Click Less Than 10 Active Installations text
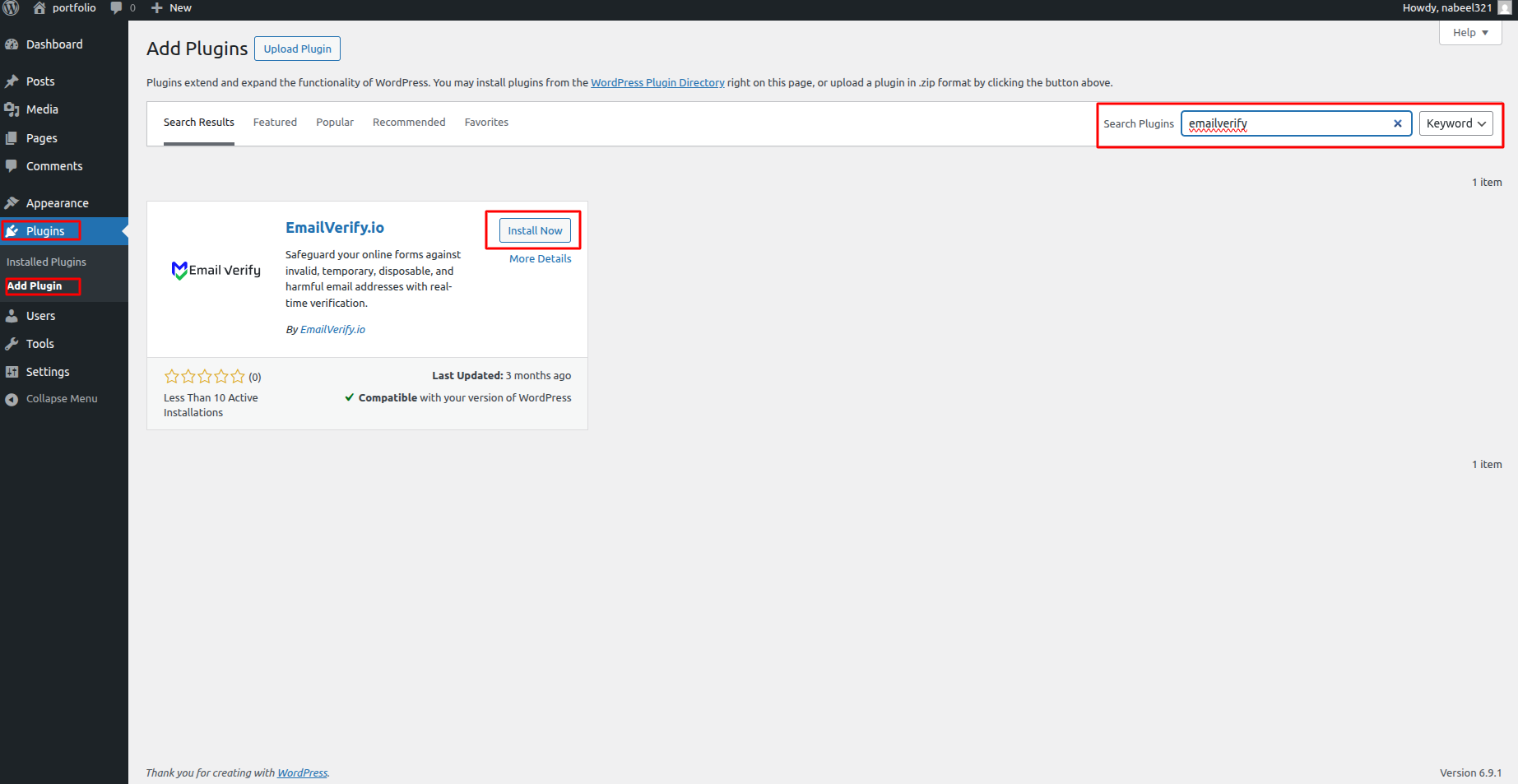 click(211, 405)
